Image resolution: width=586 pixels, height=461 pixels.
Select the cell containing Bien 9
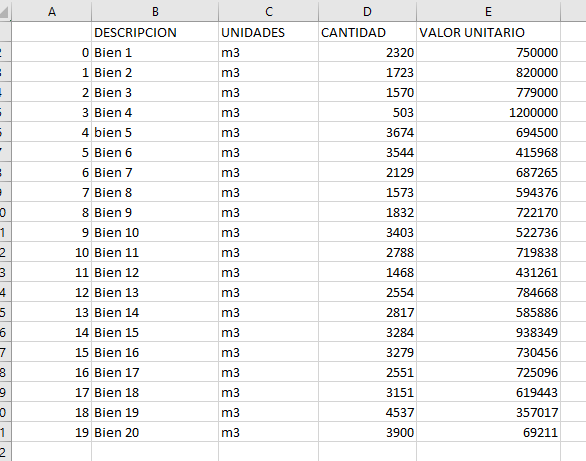pos(155,212)
